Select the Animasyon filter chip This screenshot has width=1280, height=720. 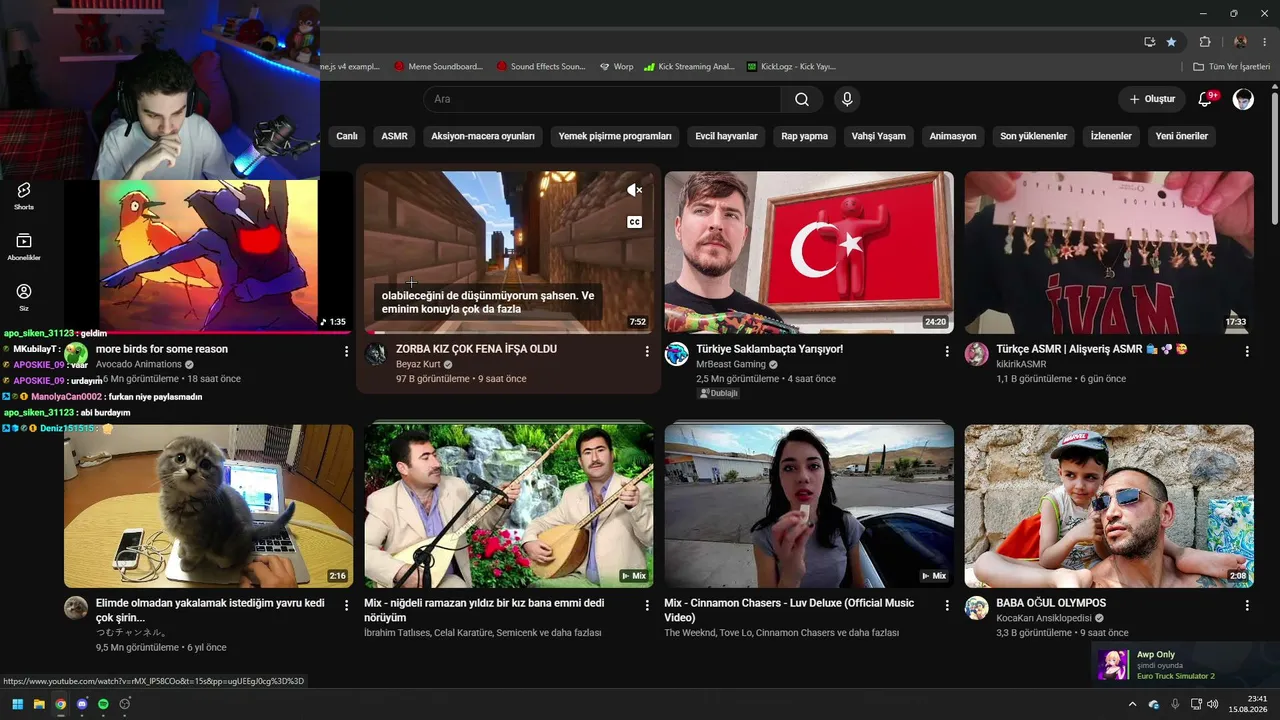tap(953, 136)
